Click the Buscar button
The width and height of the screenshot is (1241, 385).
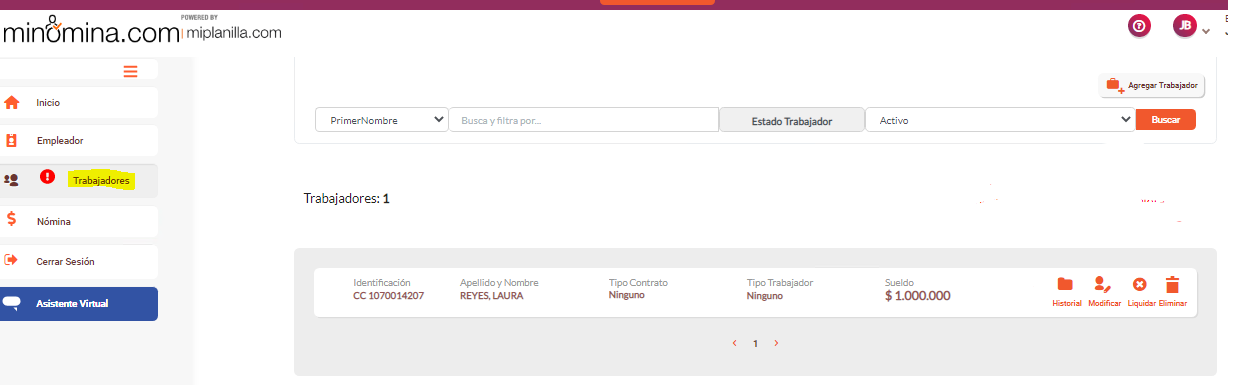click(1166, 120)
